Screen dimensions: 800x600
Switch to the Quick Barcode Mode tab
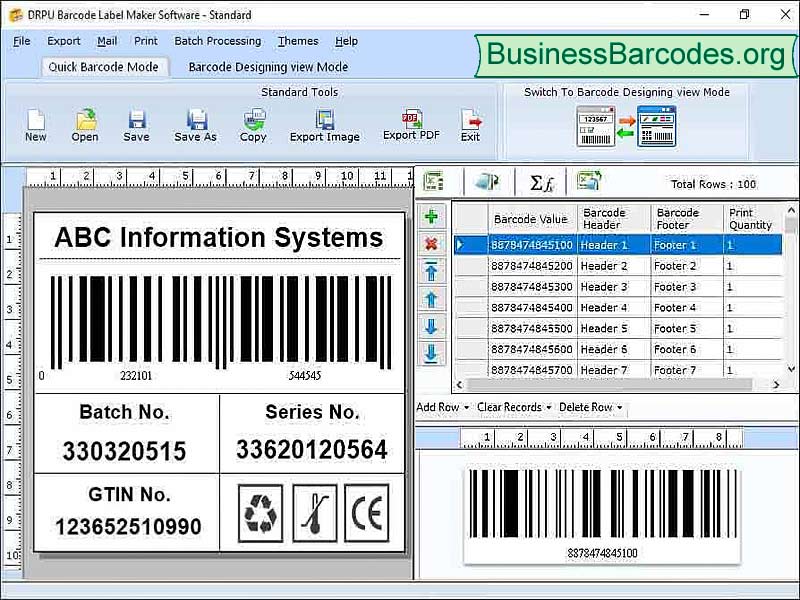104,66
